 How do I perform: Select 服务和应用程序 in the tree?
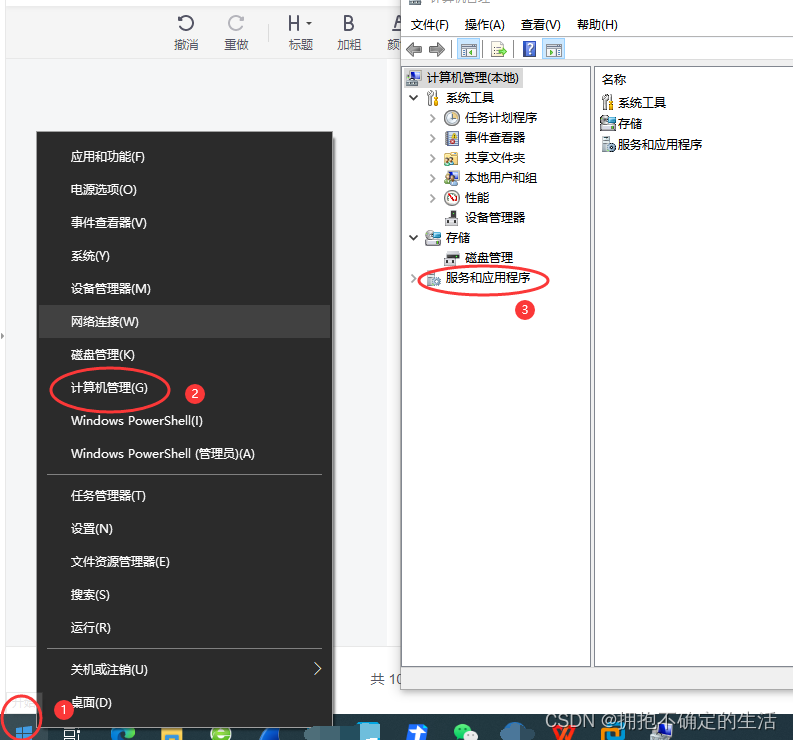pos(488,278)
